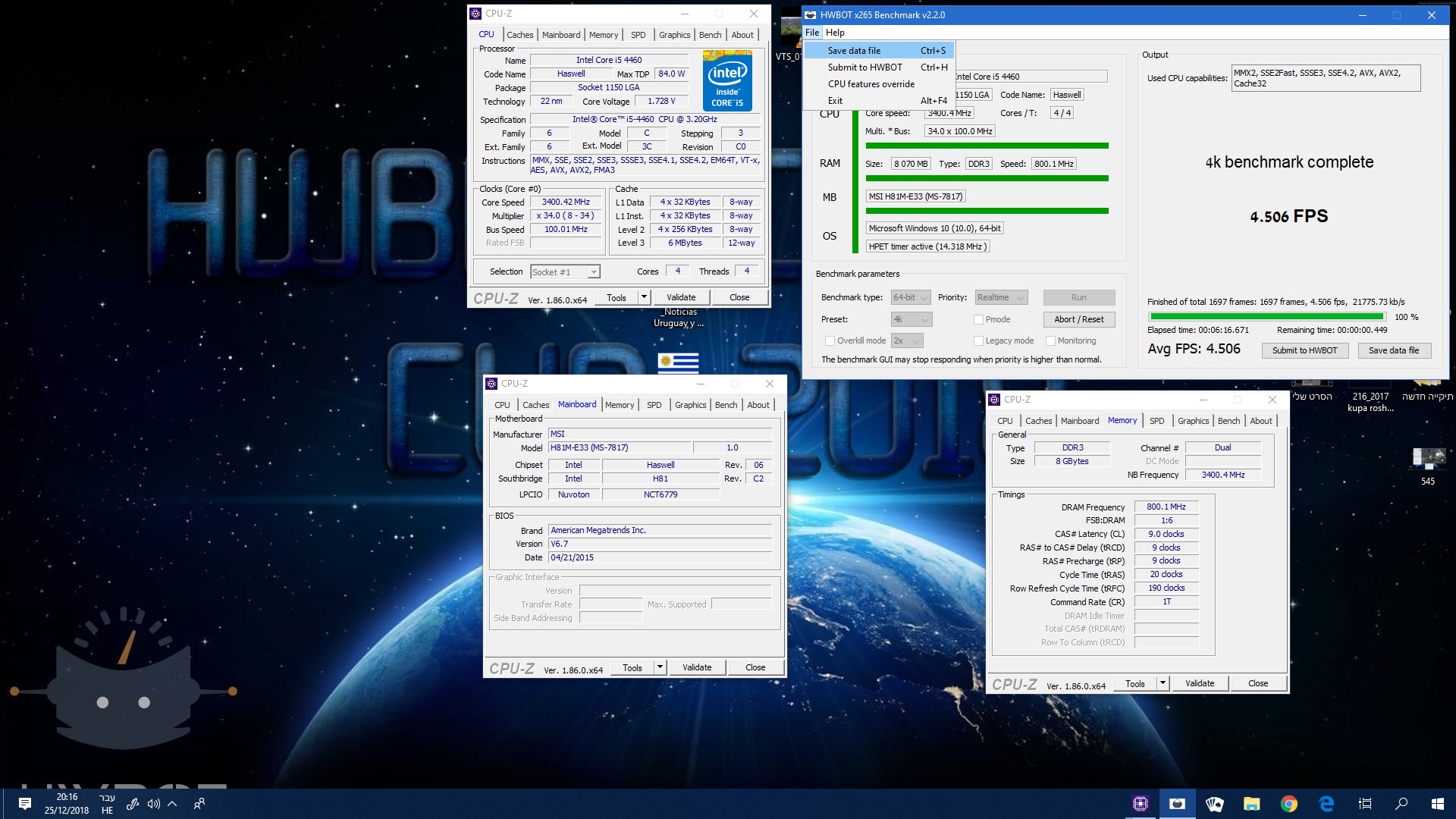
Task: Click CPU-Z title icon in Mainboard window
Action: point(491,384)
